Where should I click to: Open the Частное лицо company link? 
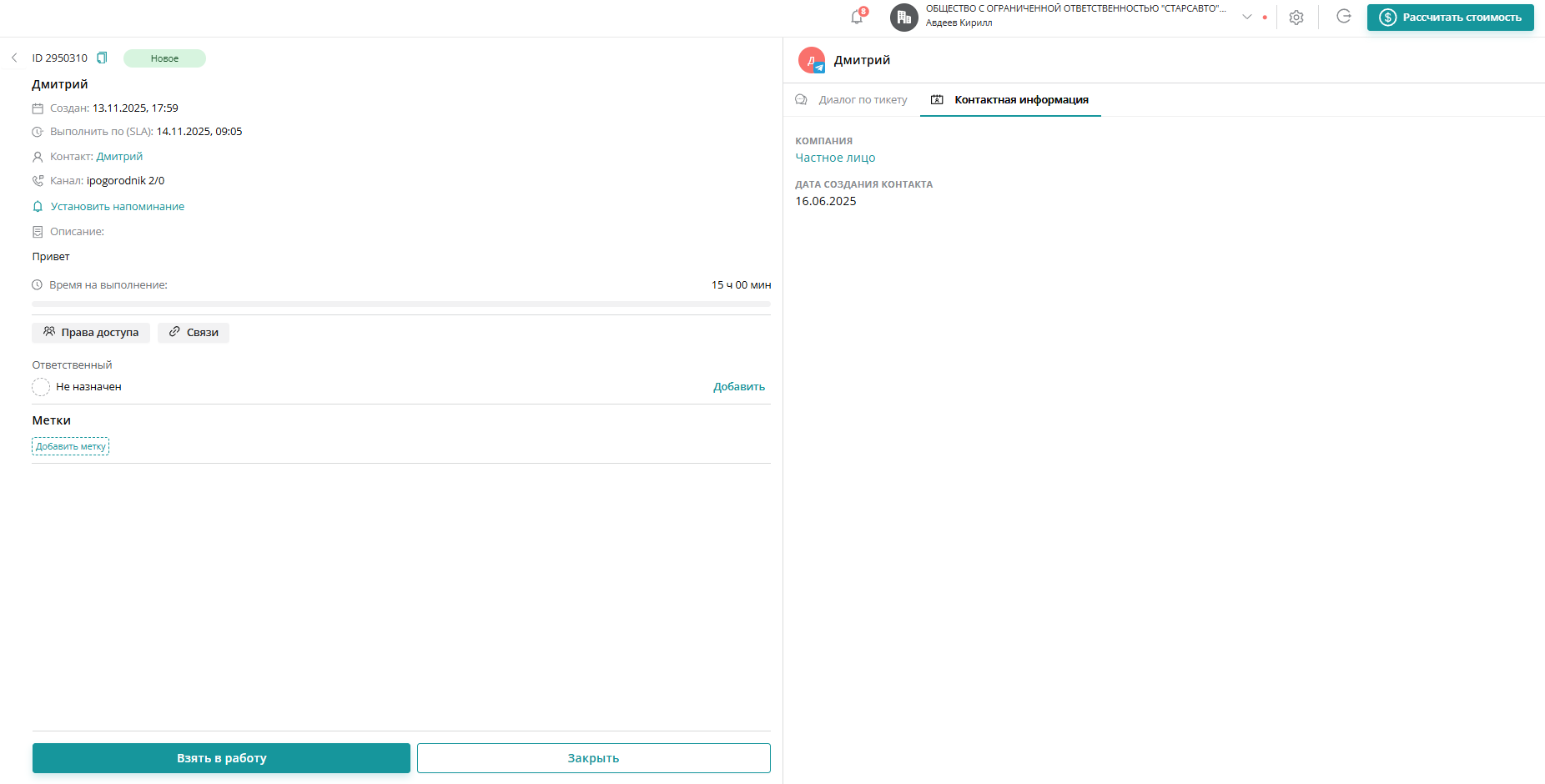(x=835, y=158)
